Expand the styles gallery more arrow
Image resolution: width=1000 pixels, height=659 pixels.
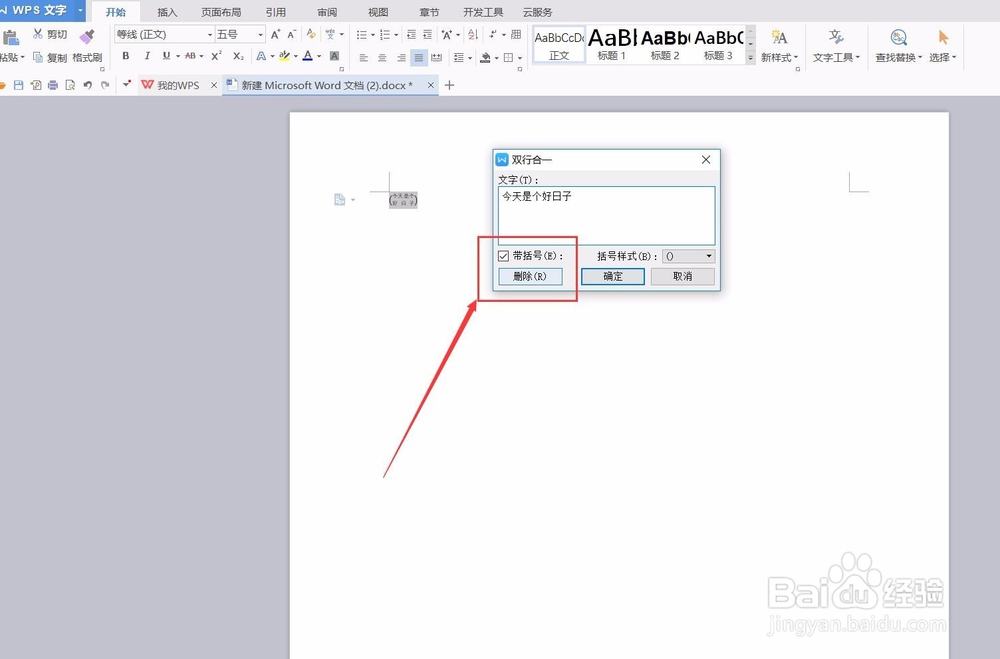point(751,57)
